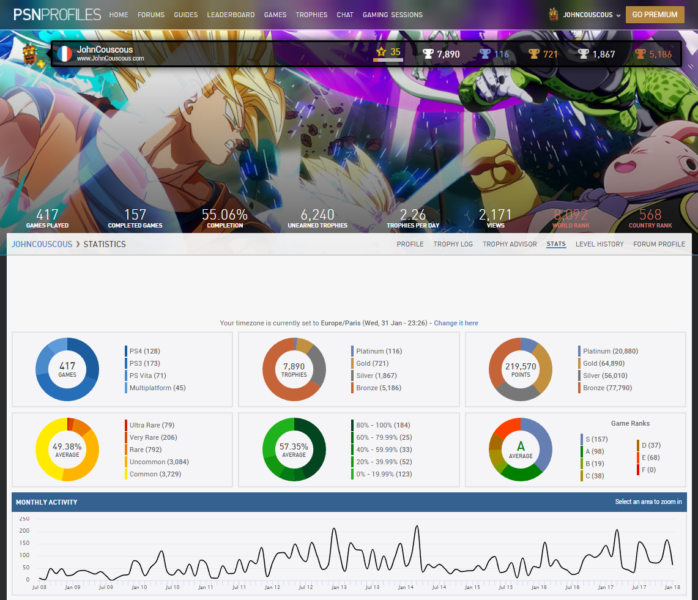Click the 8,092 WORLD RANK stat
The width and height of the screenshot is (698, 600).
(x=571, y=218)
